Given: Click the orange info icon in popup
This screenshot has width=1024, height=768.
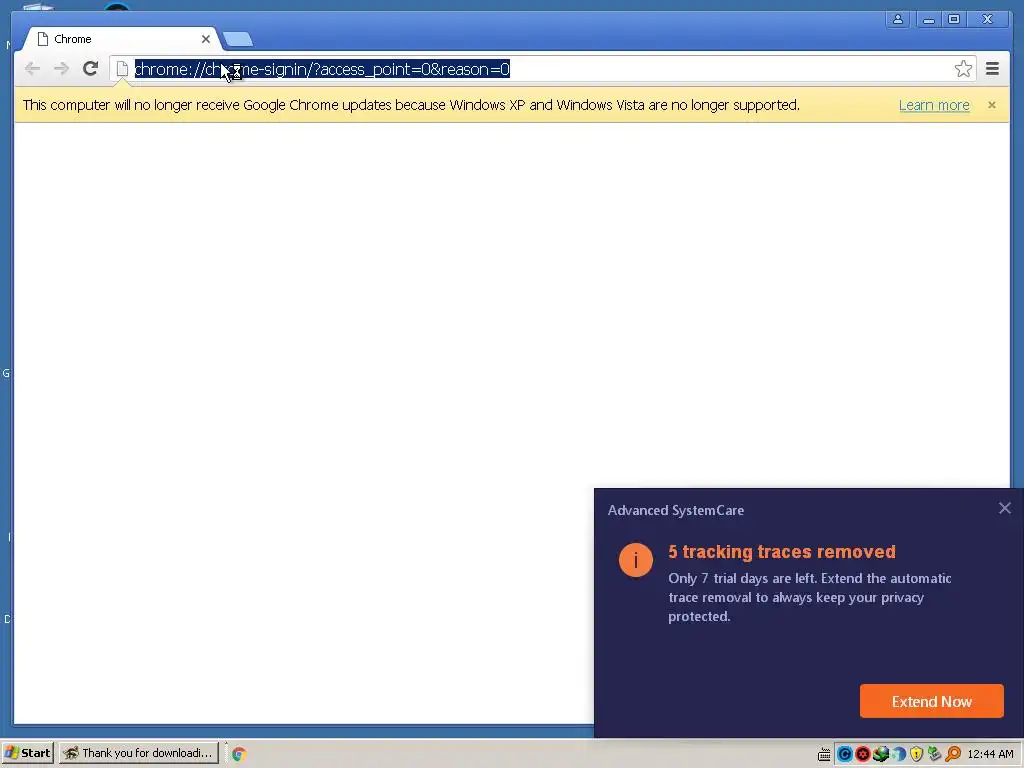Looking at the screenshot, I should pyautogui.click(x=635, y=560).
